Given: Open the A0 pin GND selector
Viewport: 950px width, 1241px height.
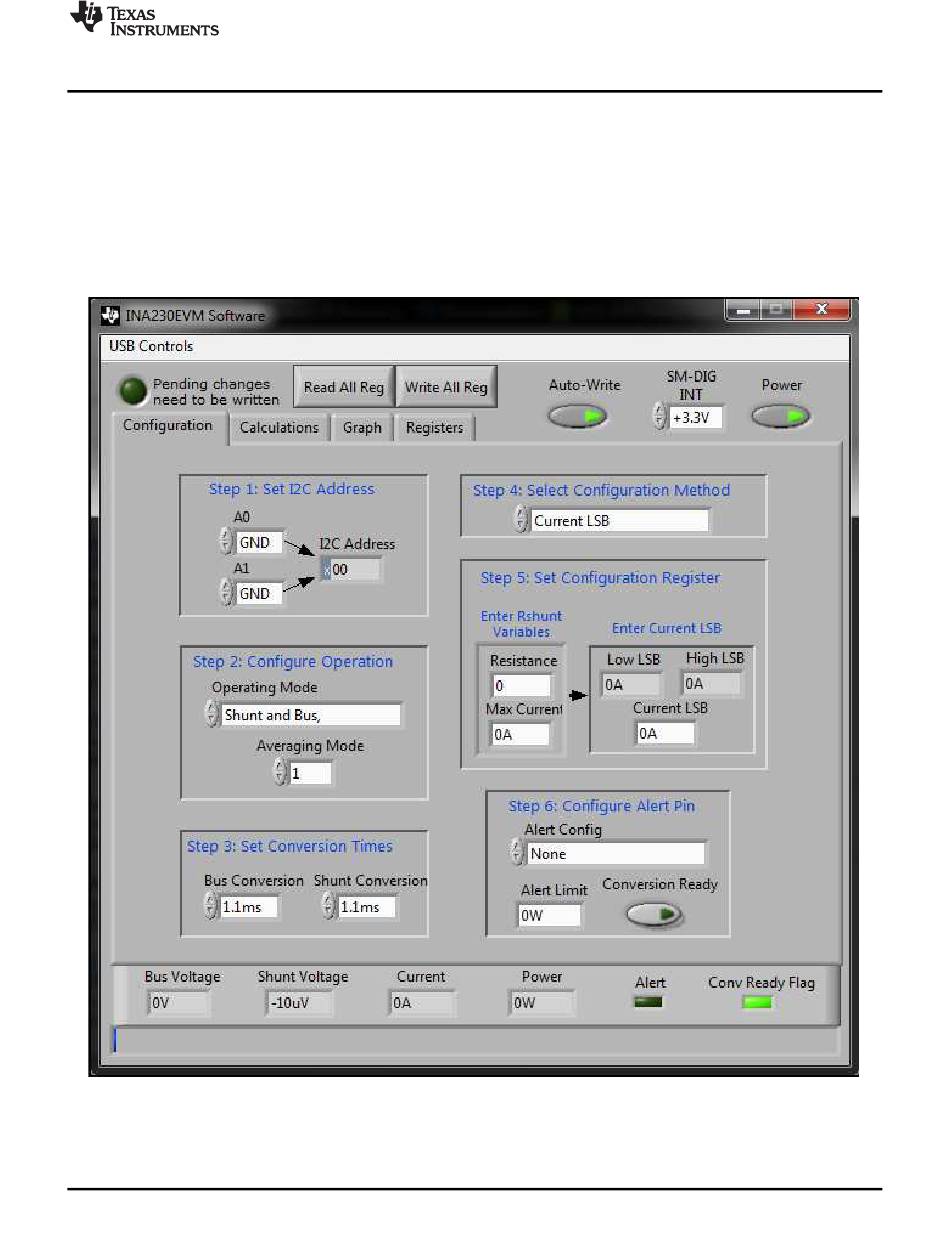Looking at the screenshot, I should (x=260, y=542).
